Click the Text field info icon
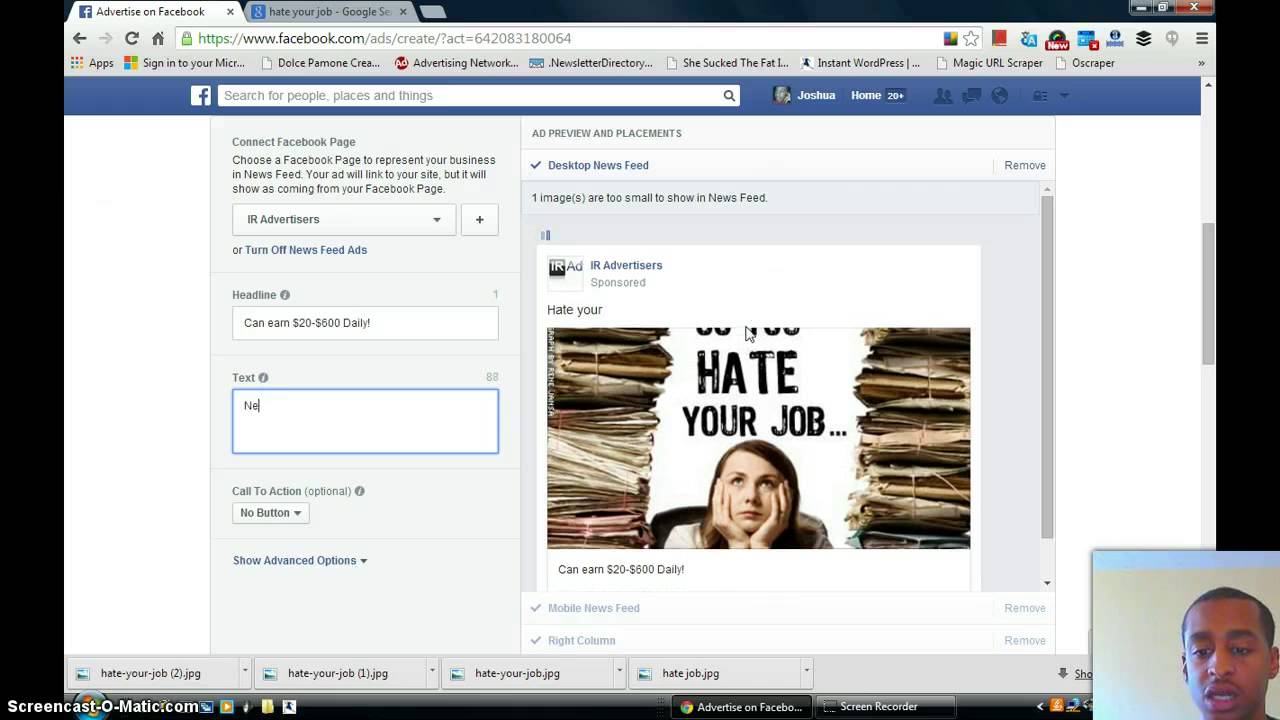Screen dimensions: 1280x720 (263, 378)
